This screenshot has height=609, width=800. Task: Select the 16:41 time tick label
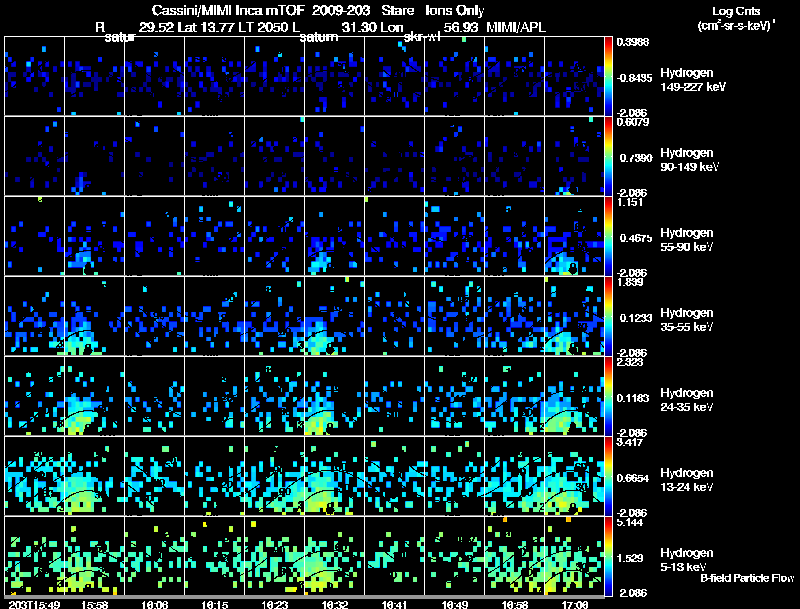click(394, 604)
